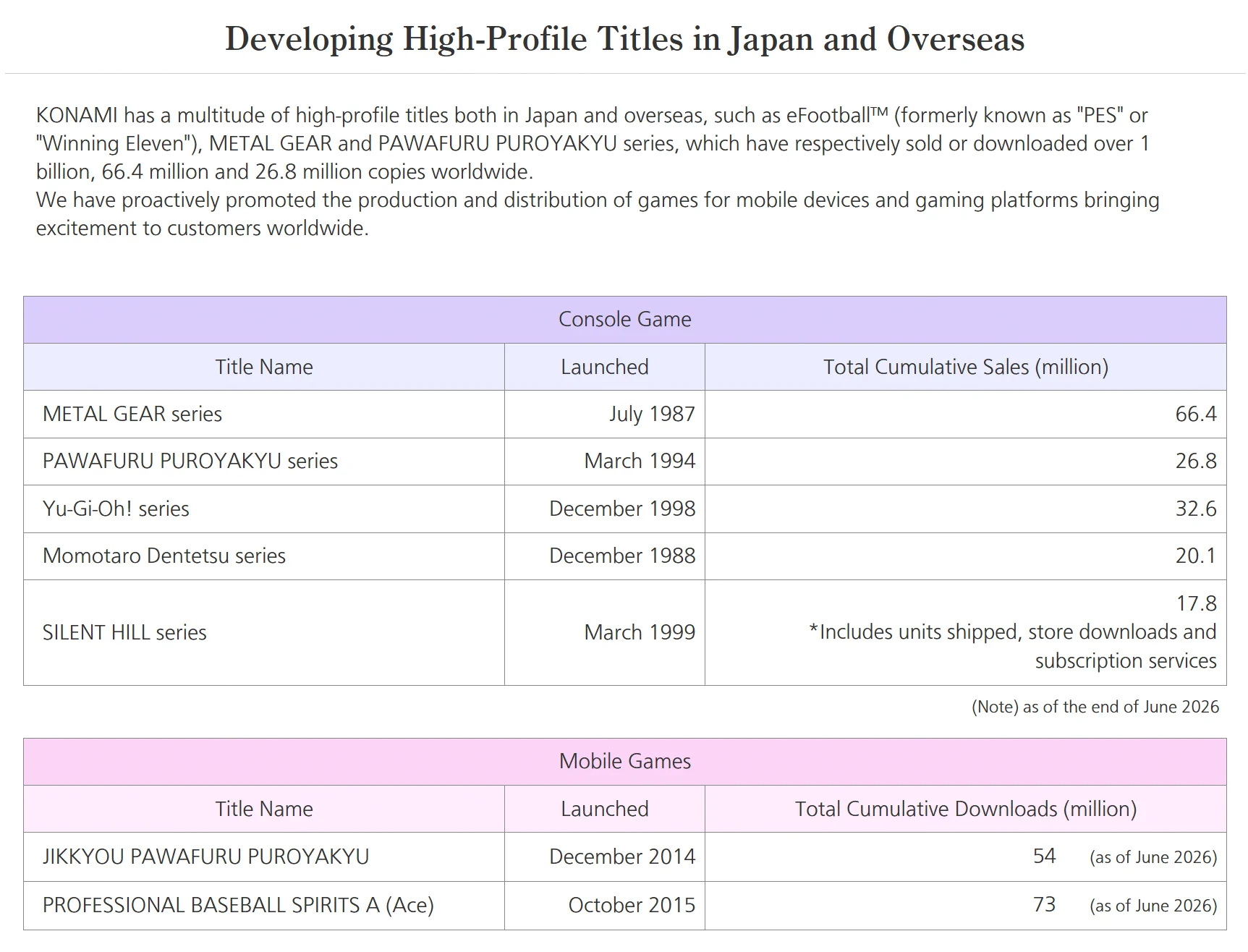Select the 'SILENT HILL series' cell
The height and width of the screenshot is (952, 1248).
[264, 632]
